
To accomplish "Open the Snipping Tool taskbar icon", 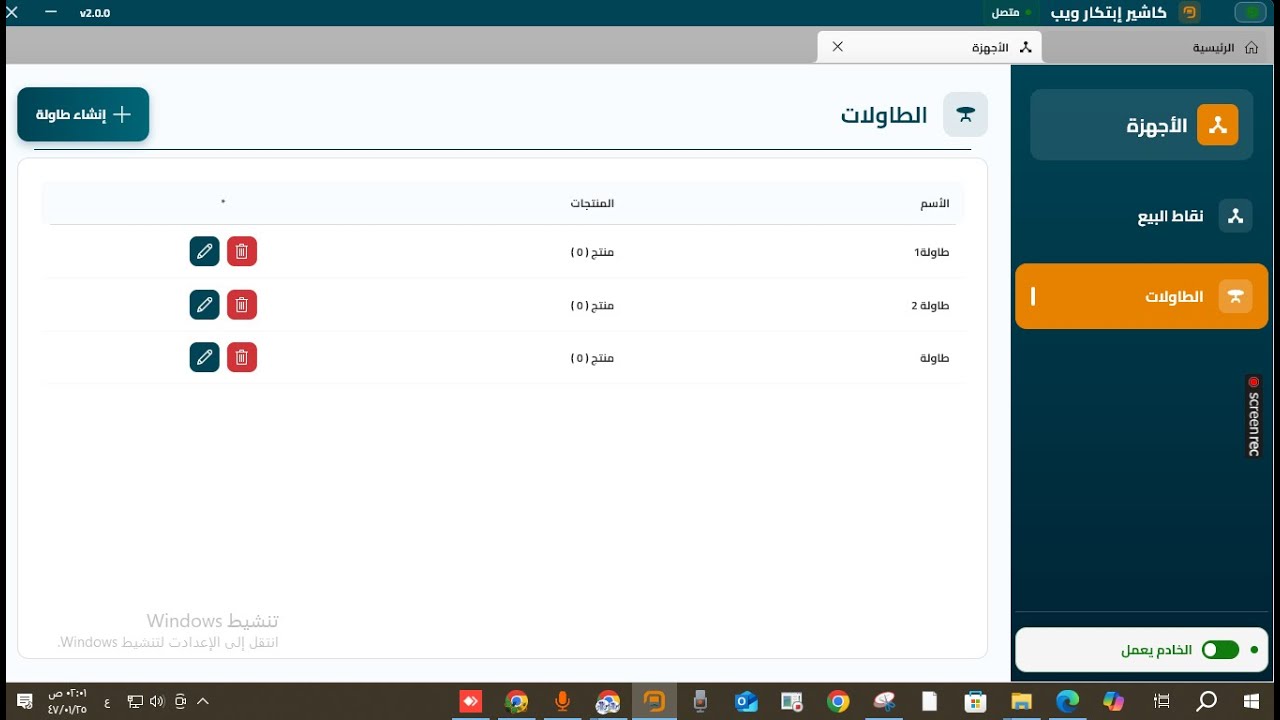I will (884, 701).
